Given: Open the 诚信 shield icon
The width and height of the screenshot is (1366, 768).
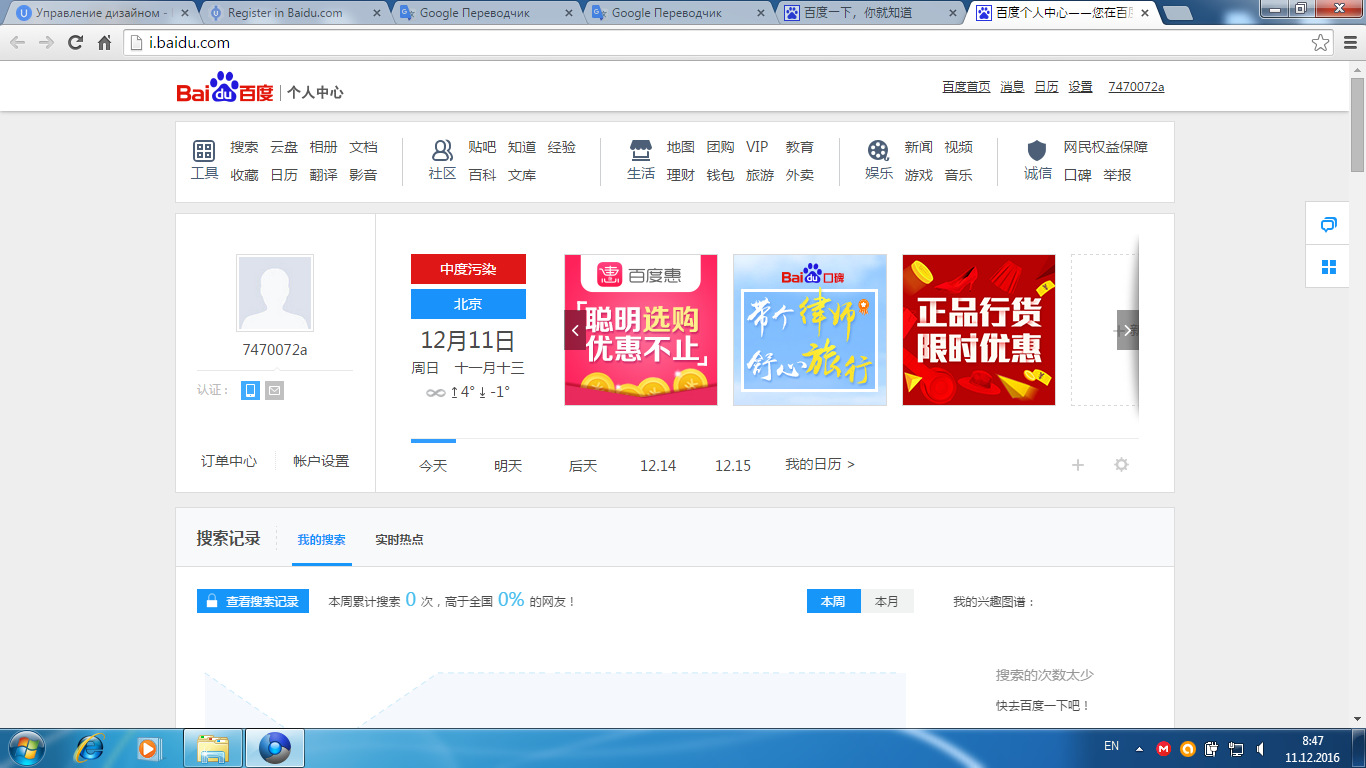Looking at the screenshot, I should (1037, 151).
